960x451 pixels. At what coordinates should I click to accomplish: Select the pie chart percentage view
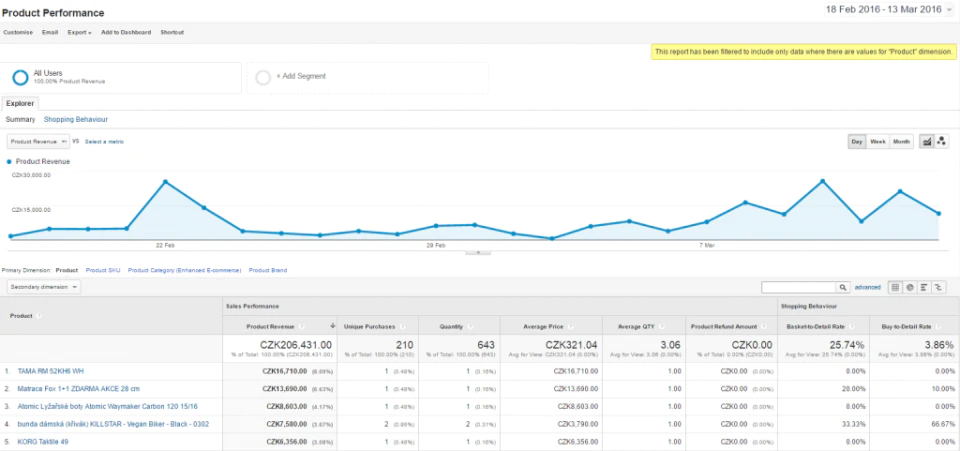(910, 287)
